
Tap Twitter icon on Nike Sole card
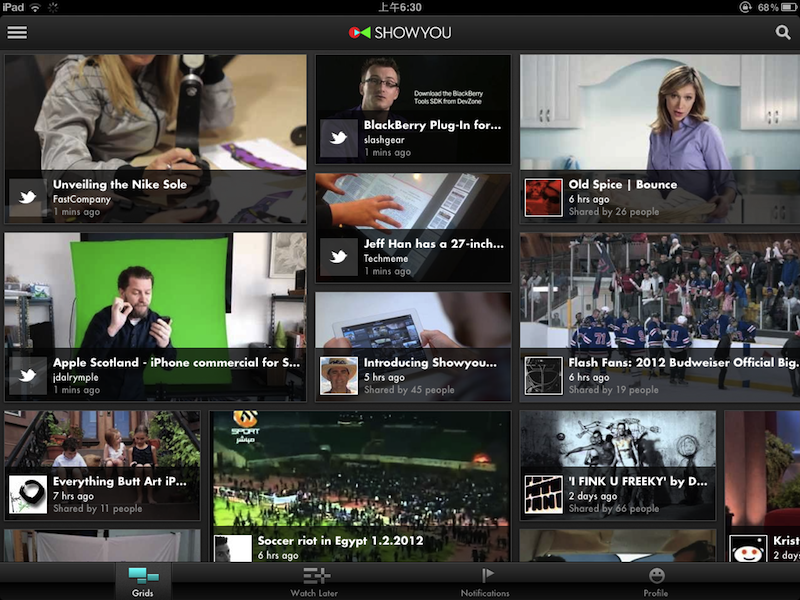(x=28, y=197)
